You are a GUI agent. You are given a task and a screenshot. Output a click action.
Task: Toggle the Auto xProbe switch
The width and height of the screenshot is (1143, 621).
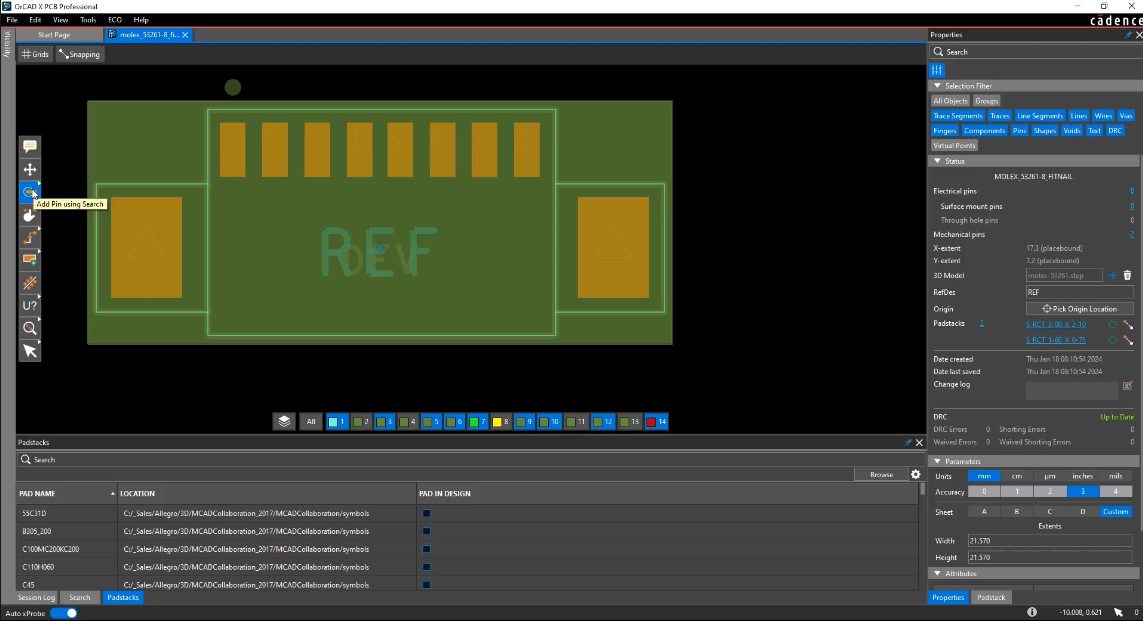64,613
